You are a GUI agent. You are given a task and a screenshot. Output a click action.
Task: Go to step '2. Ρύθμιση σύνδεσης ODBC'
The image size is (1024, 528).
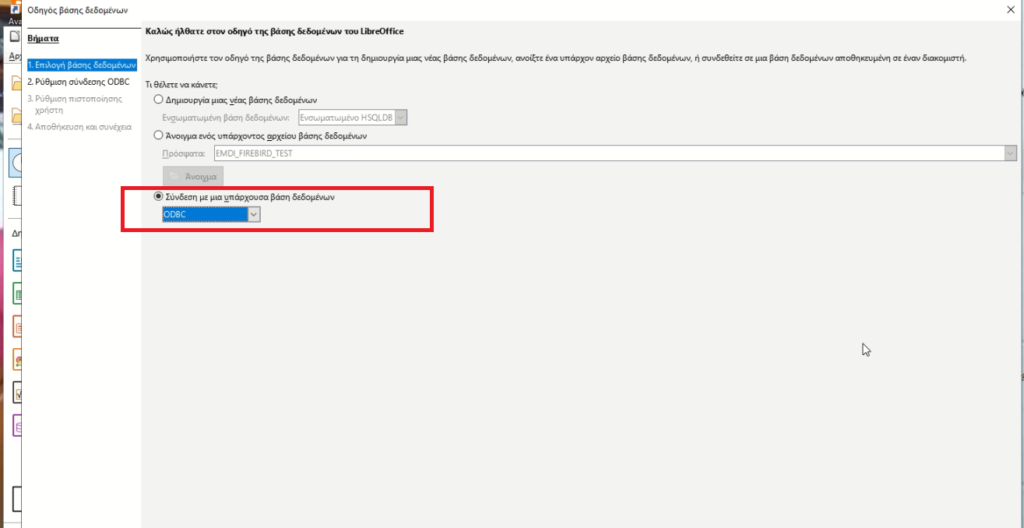78,81
